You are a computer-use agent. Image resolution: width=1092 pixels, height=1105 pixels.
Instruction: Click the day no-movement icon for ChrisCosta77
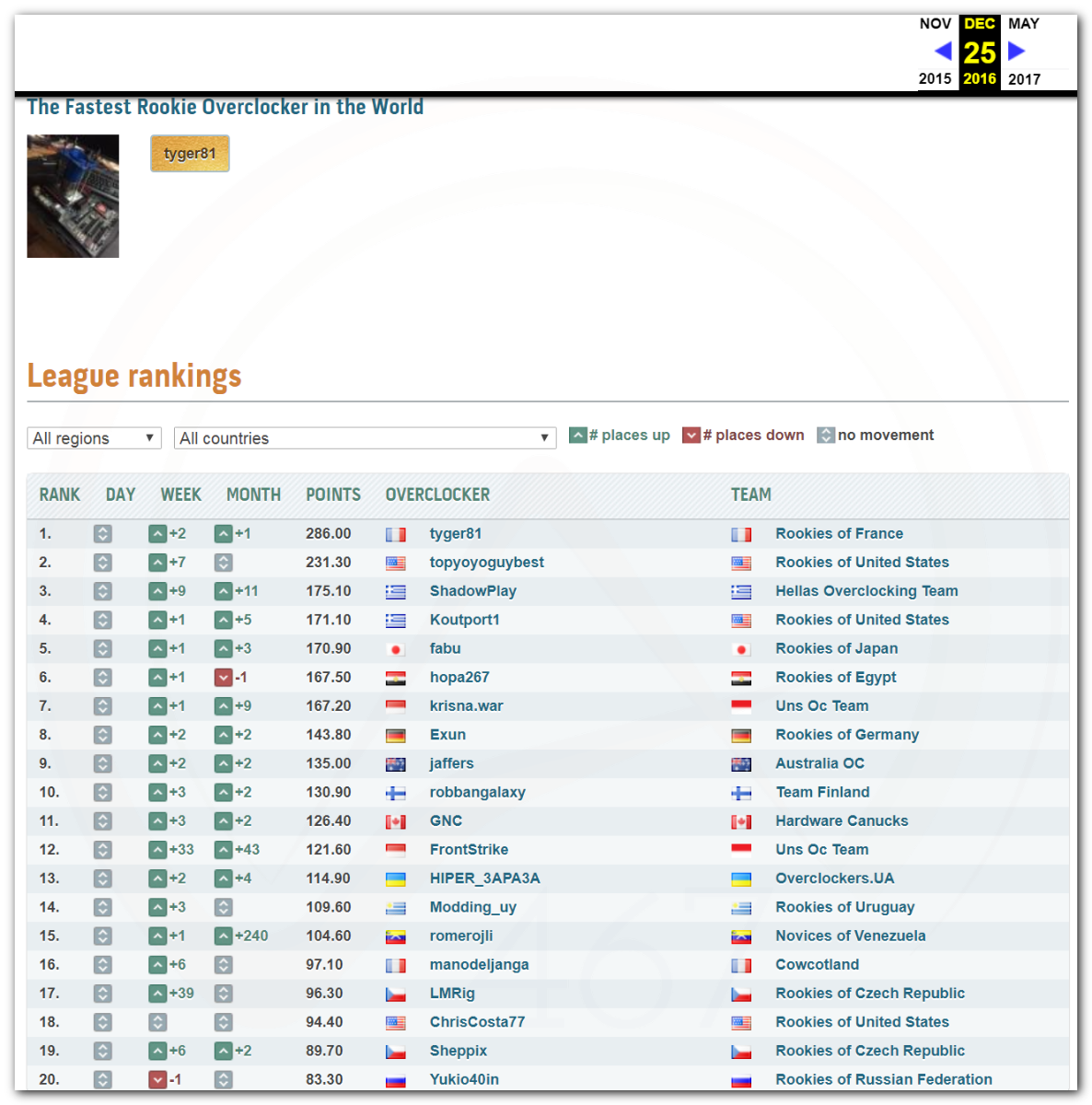click(x=102, y=1022)
